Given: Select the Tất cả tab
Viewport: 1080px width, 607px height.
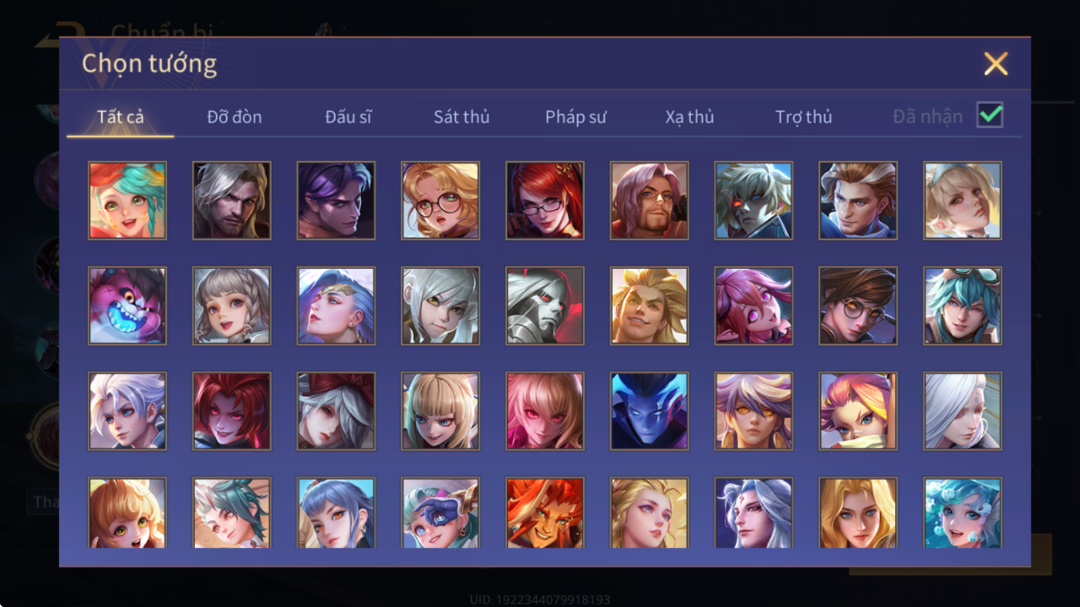Looking at the screenshot, I should pyautogui.click(x=121, y=117).
